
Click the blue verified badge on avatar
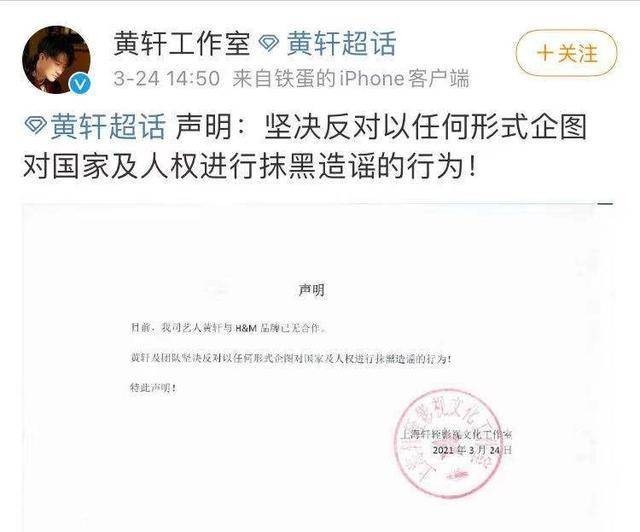[x=80, y=84]
